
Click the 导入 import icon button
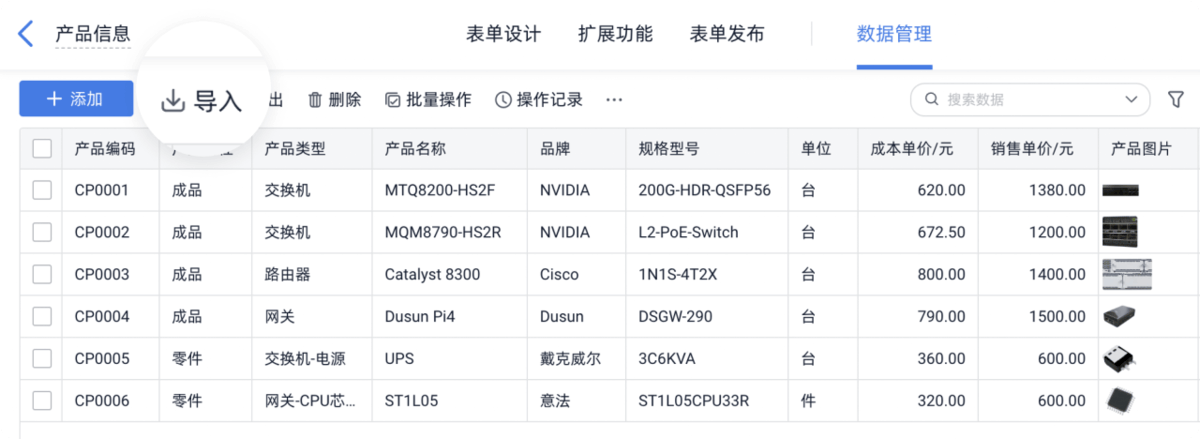click(x=202, y=100)
